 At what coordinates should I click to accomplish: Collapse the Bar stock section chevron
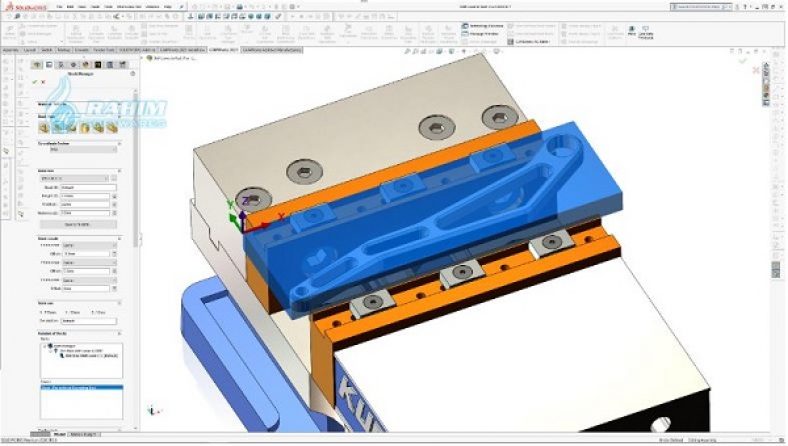(119, 171)
